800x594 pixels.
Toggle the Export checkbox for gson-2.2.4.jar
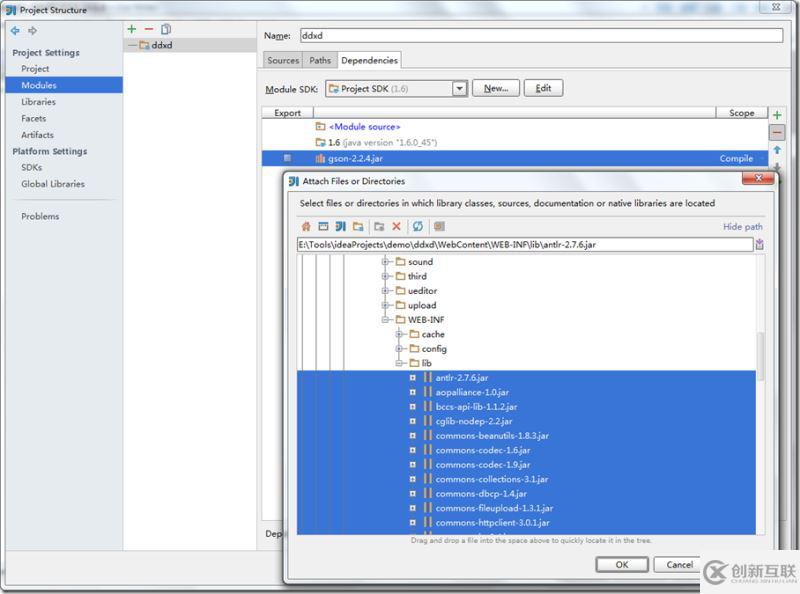(287, 158)
